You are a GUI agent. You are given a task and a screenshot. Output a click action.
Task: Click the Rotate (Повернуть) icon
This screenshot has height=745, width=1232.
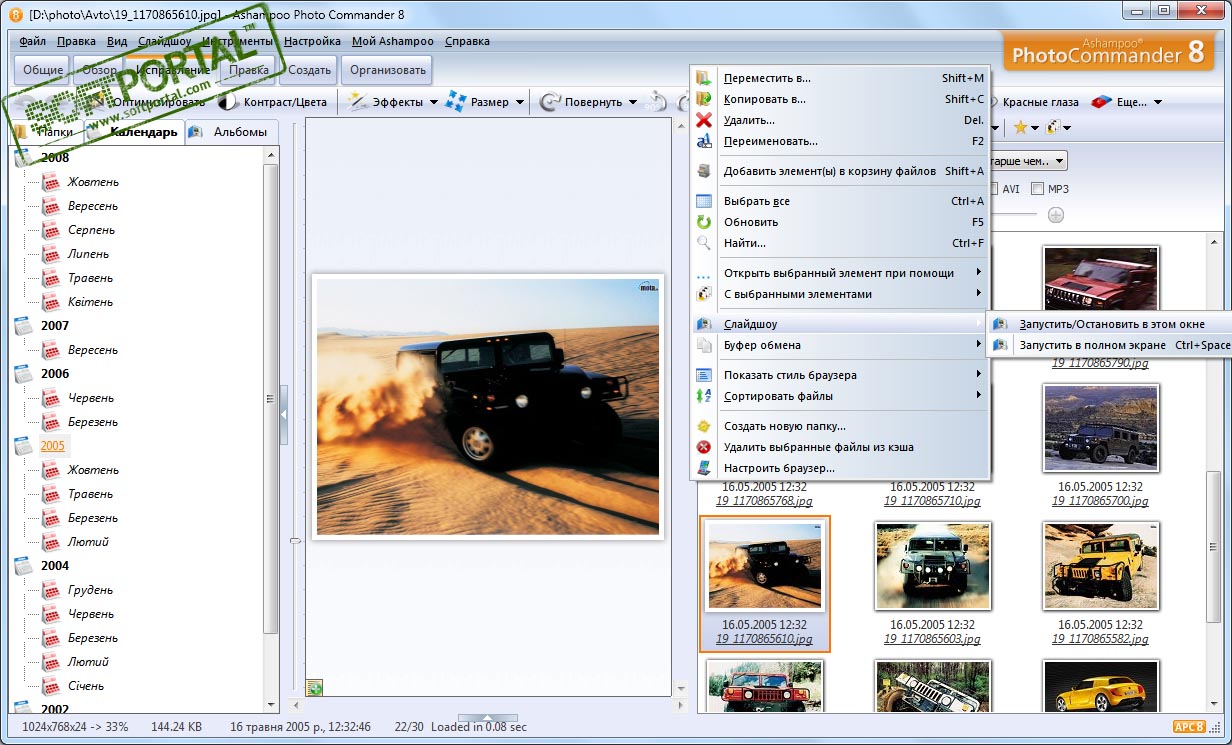550,101
